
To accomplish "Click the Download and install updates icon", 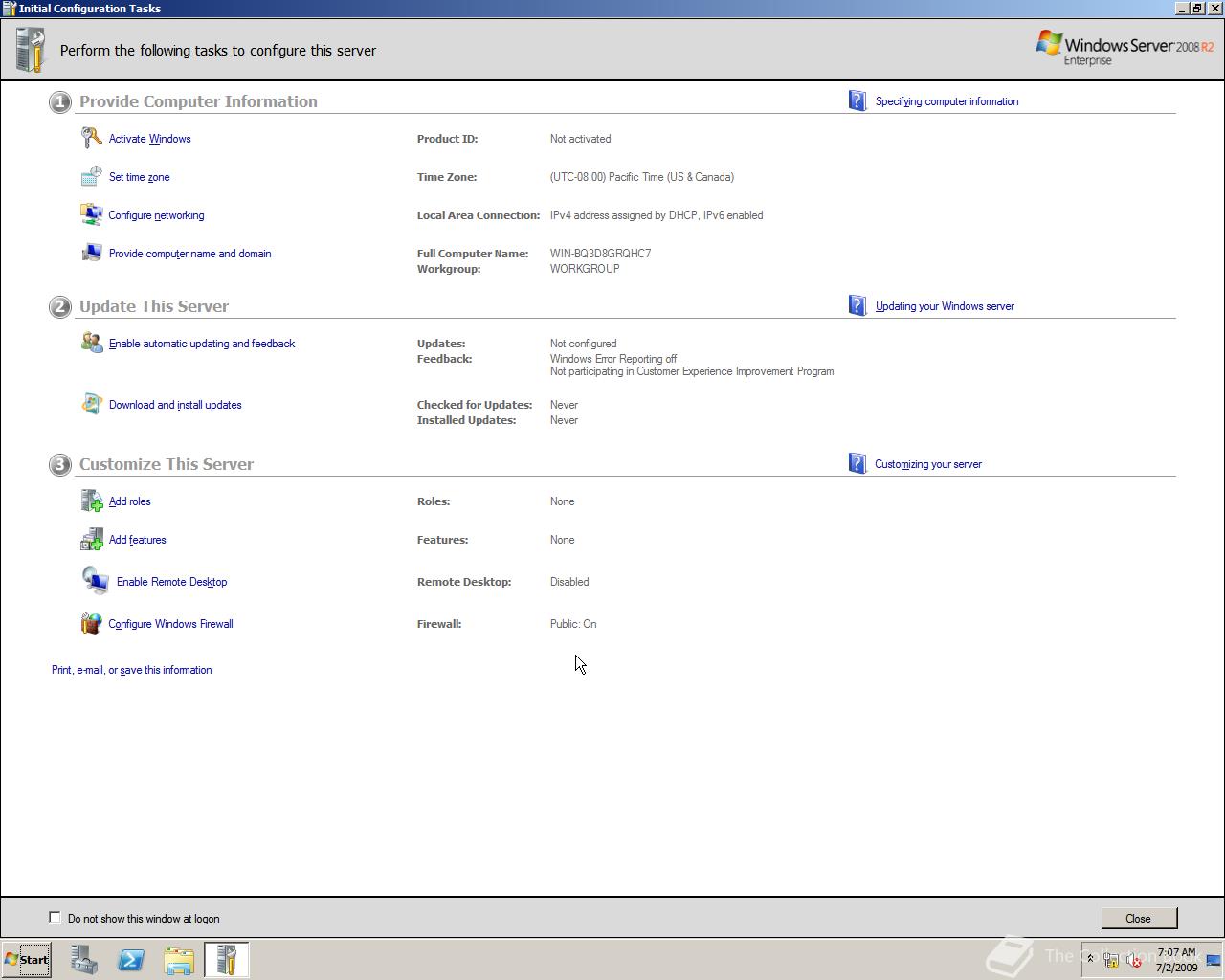I will [x=91, y=404].
